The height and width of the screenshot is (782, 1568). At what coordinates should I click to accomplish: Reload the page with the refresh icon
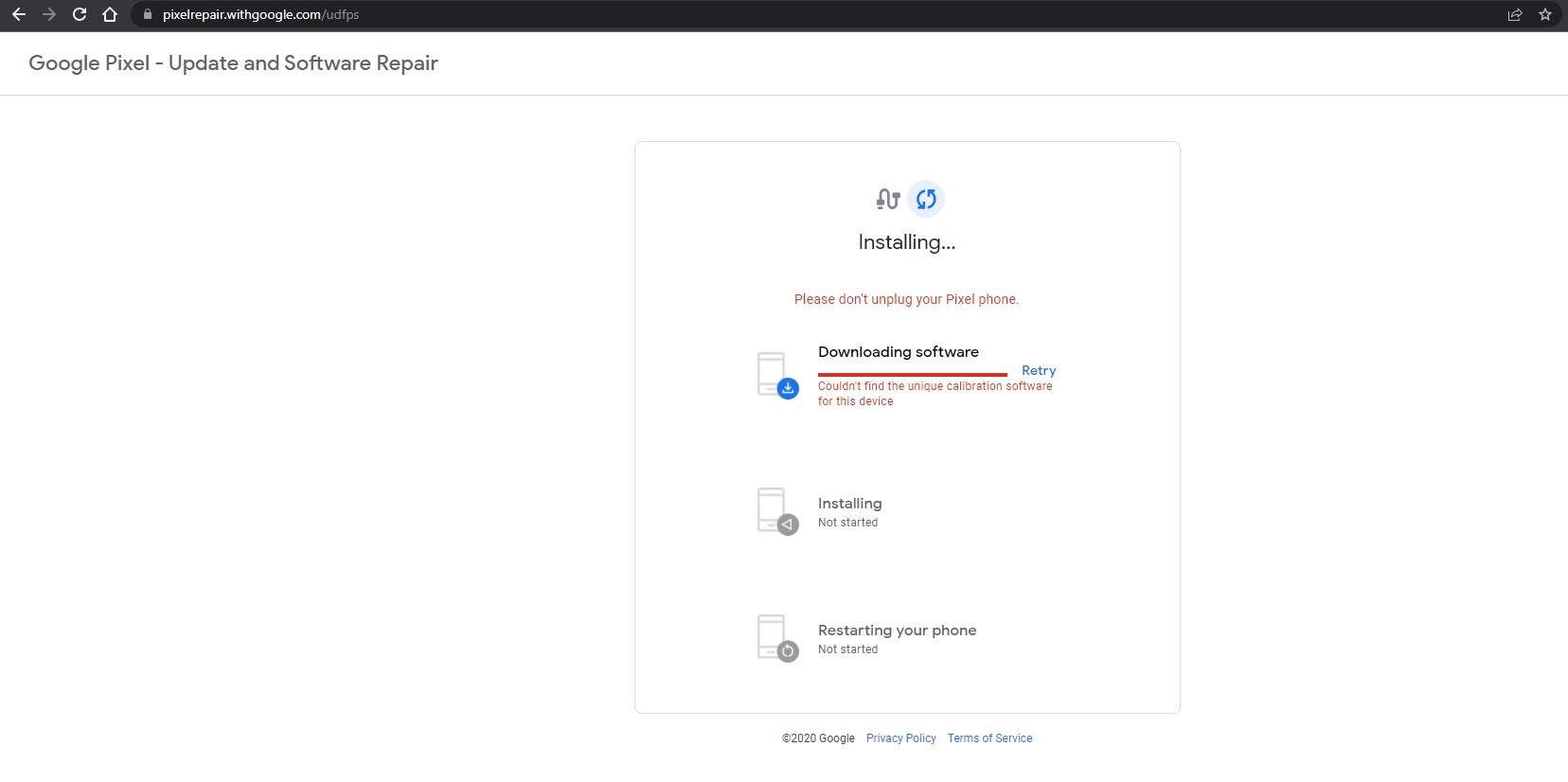click(80, 14)
